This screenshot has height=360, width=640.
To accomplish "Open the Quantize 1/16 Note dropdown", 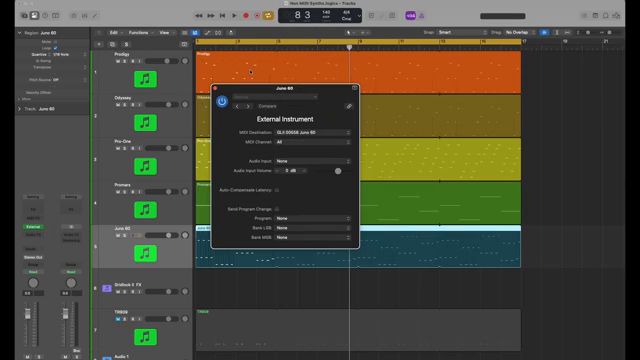I will click(x=69, y=54).
